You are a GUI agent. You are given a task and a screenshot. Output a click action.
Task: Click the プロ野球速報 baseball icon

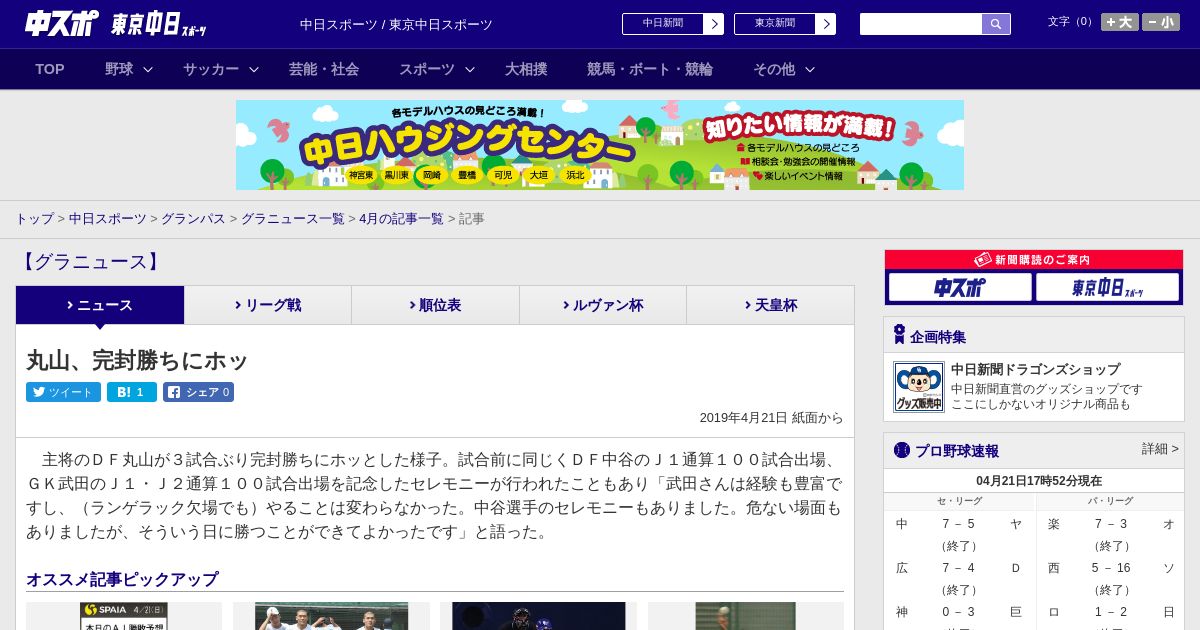pos(901,450)
